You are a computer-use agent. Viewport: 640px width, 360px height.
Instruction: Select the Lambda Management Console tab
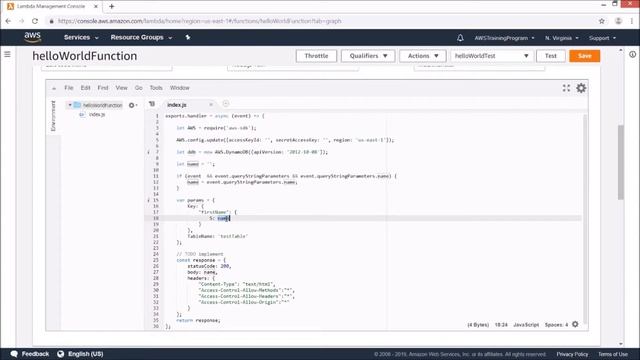51,6
